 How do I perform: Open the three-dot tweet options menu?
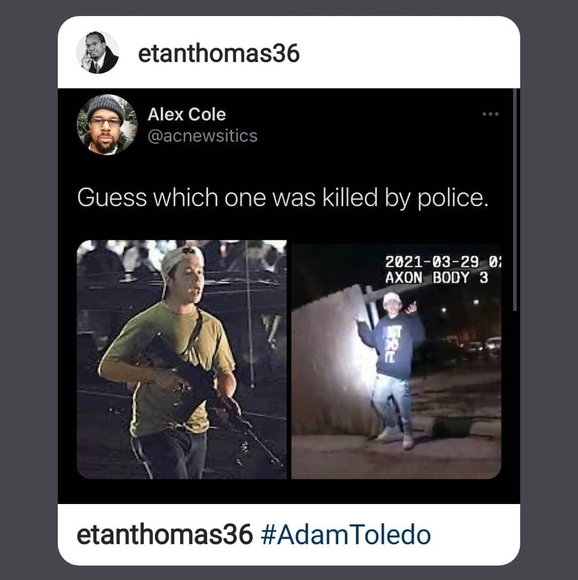[x=490, y=114]
